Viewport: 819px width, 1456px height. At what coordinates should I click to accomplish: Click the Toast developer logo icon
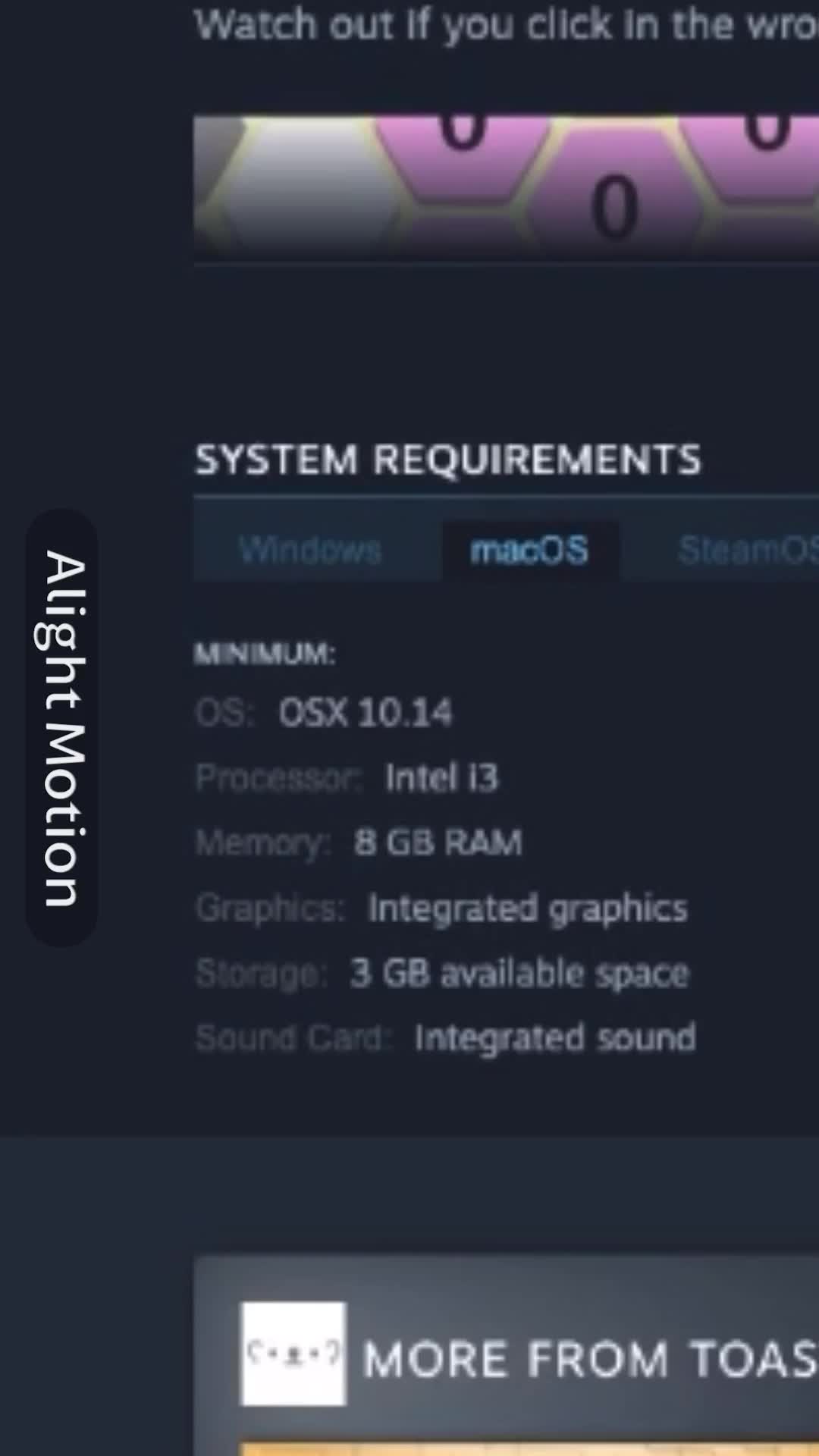pyautogui.click(x=293, y=1354)
